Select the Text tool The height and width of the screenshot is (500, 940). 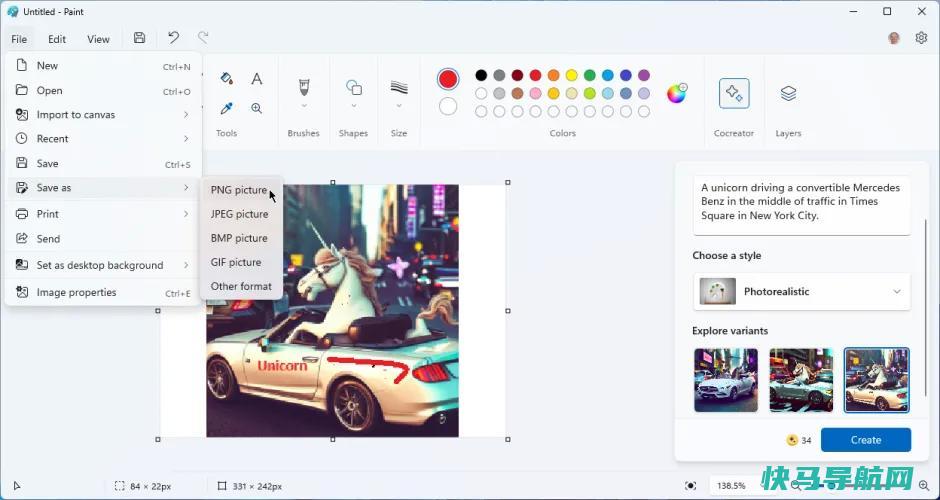click(257, 79)
